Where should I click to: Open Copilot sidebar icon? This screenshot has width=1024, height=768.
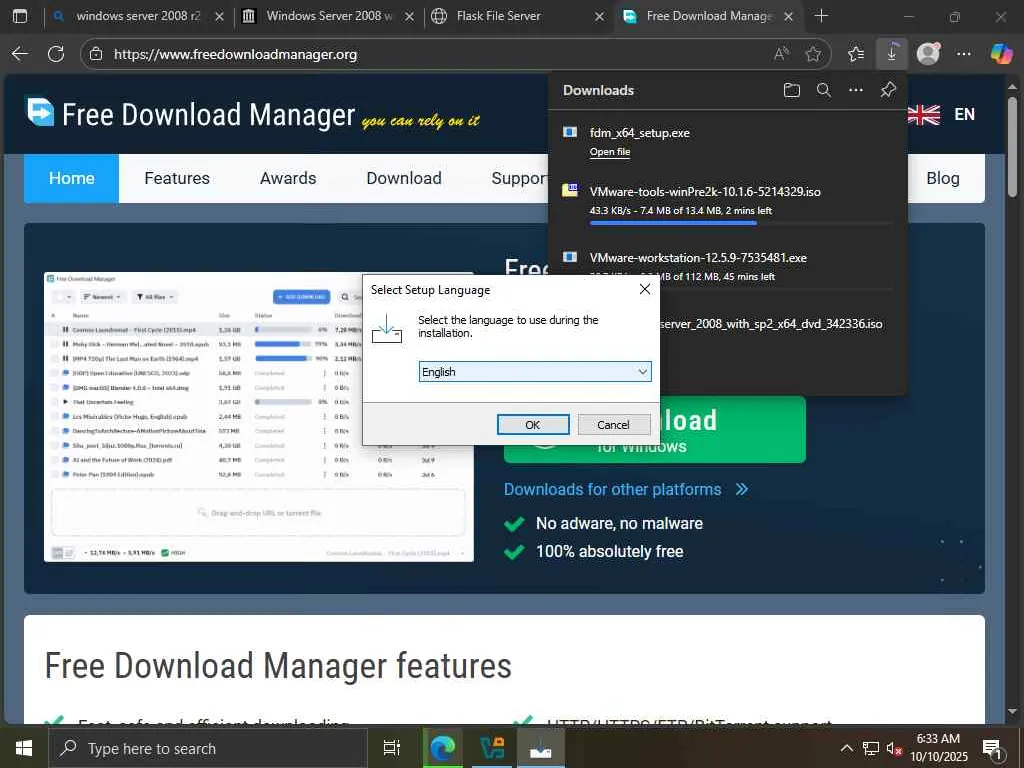1001,54
